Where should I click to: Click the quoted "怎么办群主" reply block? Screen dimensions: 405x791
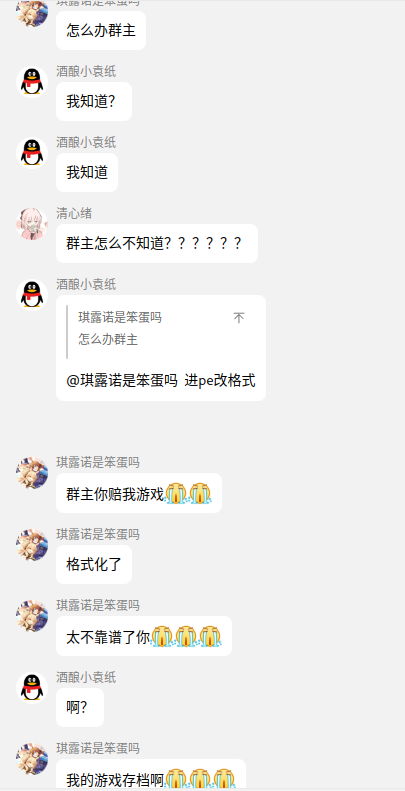[x=160, y=329]
